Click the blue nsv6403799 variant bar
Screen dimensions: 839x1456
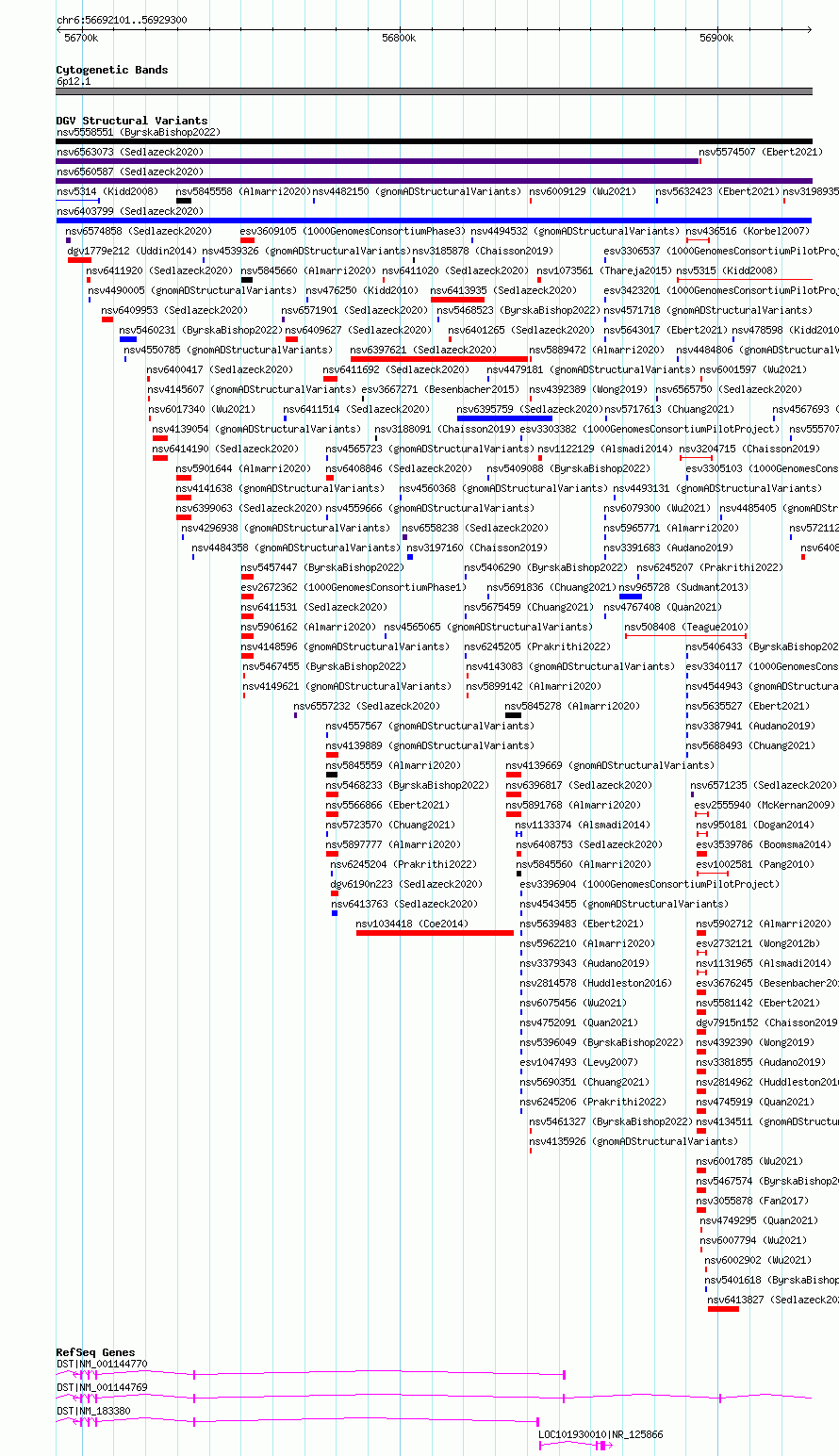pos(434,221)
